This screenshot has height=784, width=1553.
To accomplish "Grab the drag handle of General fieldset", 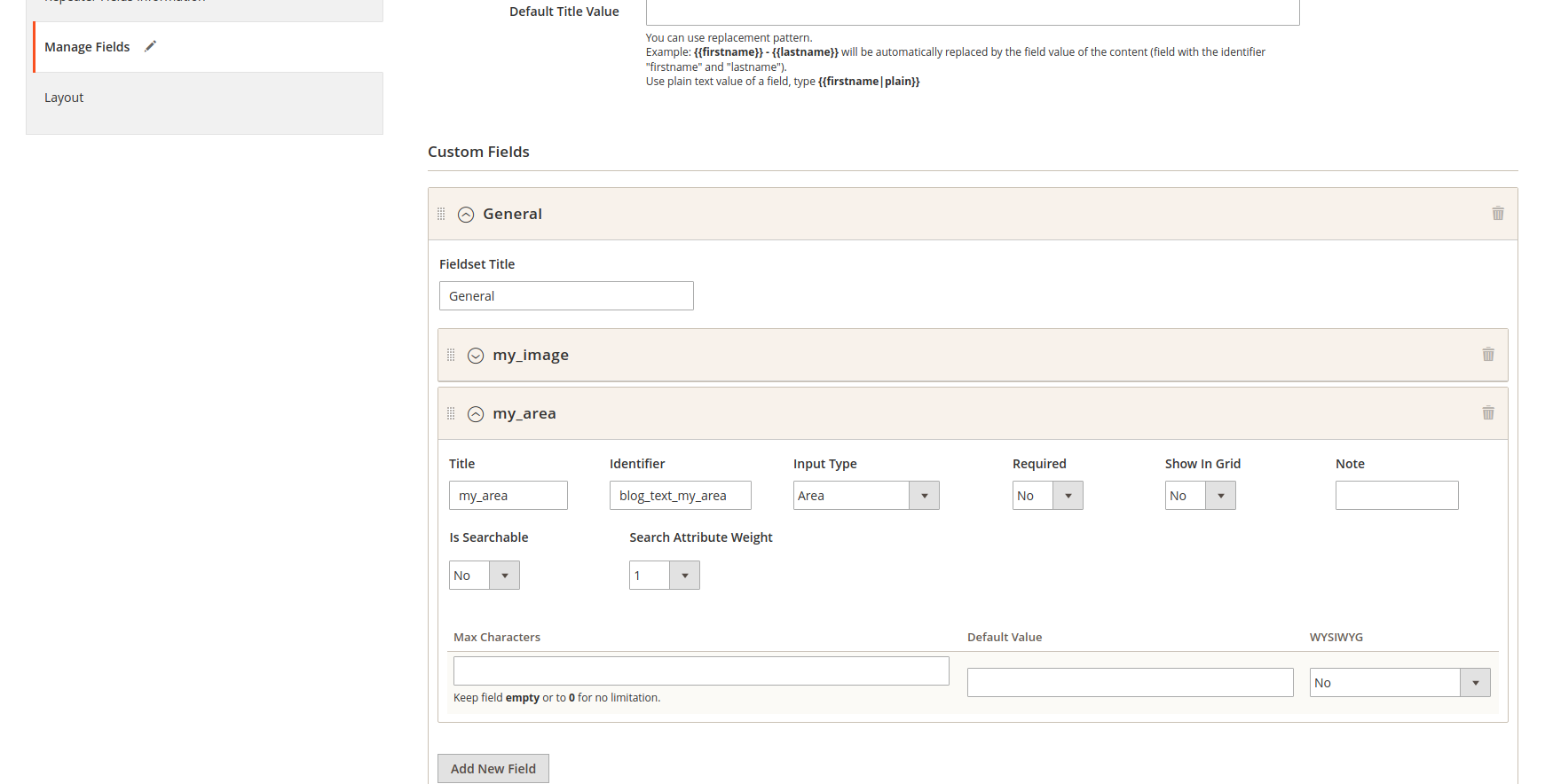I will click(x=441, y=214).
